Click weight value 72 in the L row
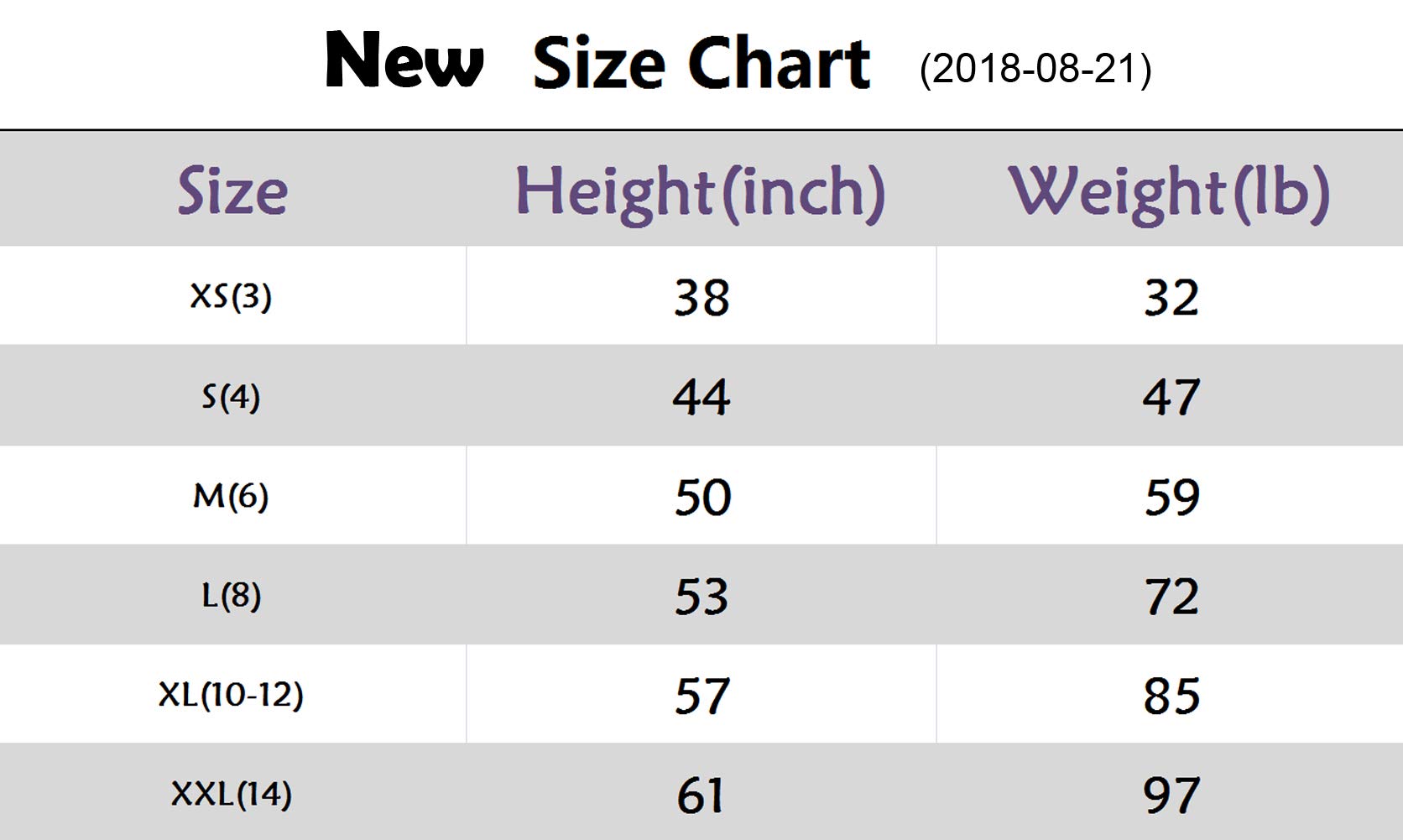The image size is (1403, 840). pos(1171,597)
